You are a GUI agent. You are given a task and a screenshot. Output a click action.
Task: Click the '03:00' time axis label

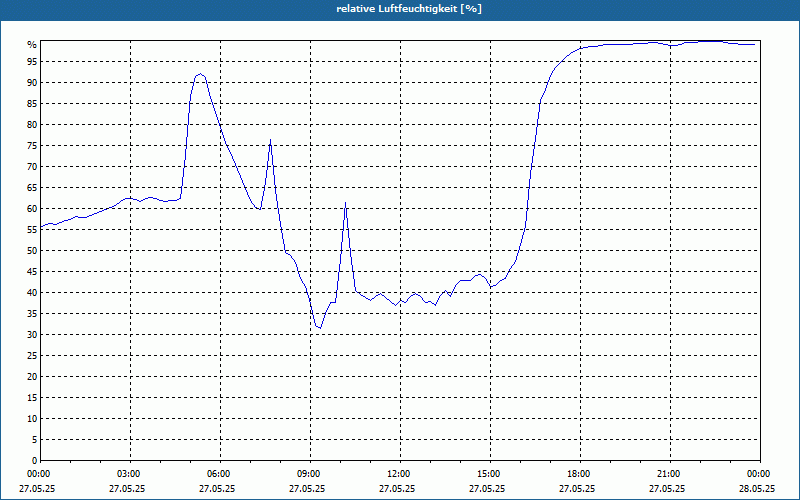[x=130, y=474]
